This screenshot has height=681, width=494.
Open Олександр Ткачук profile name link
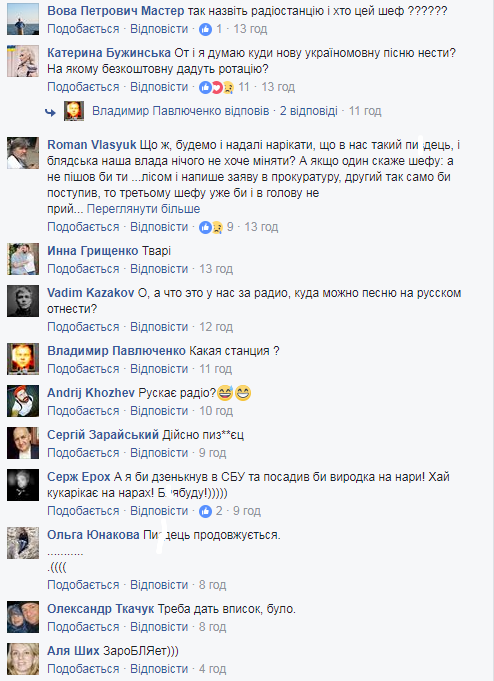(x=100, y=609)
